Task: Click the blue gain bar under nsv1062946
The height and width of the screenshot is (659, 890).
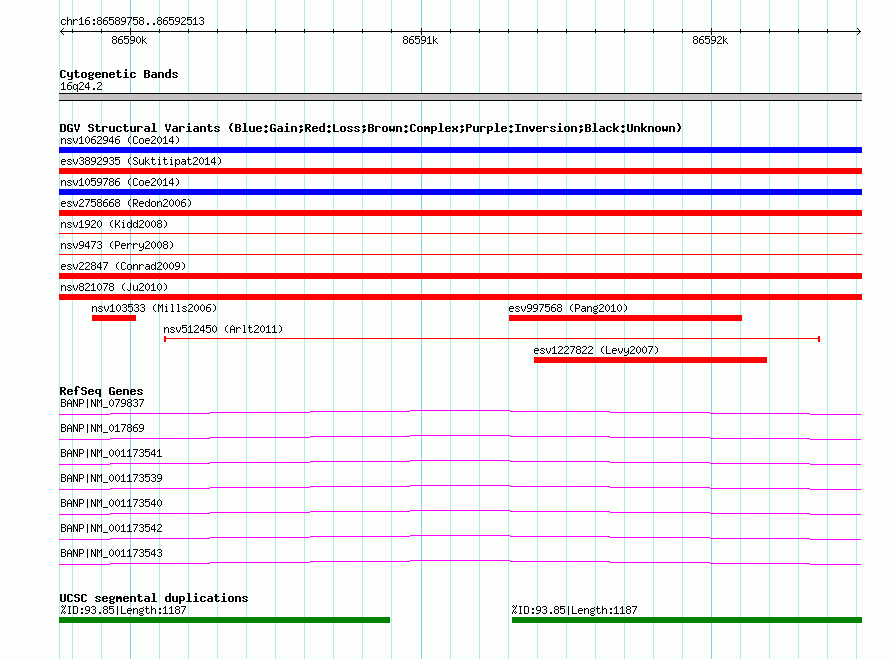Action: tap(460, 150)
